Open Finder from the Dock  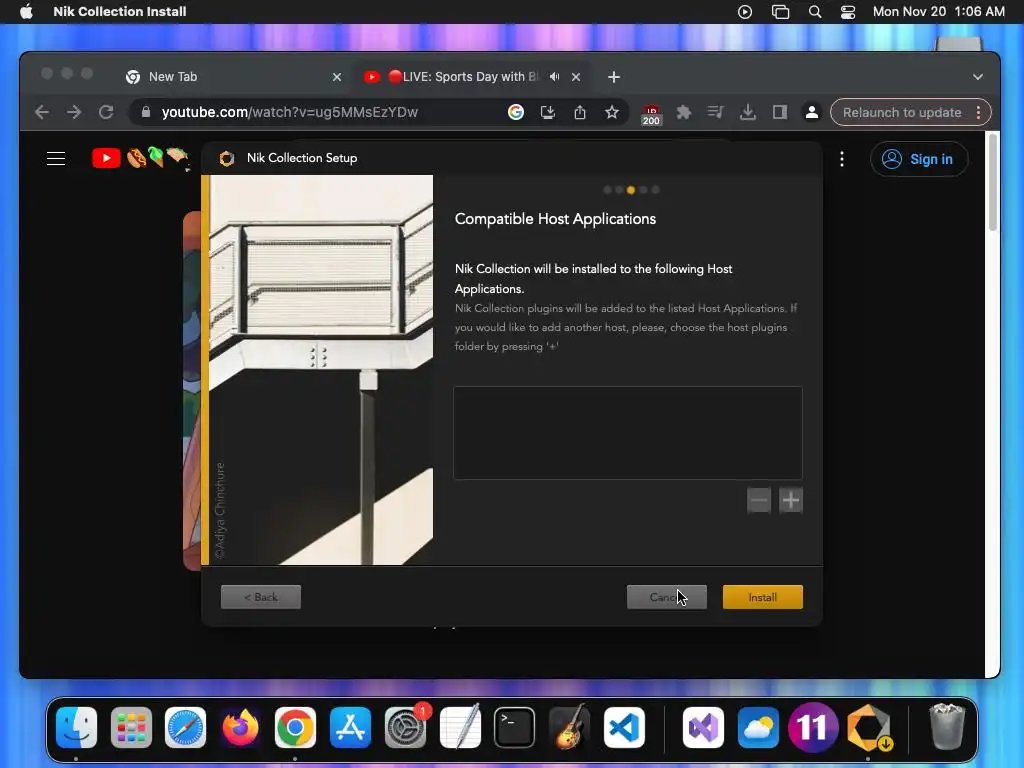[76, 727]
